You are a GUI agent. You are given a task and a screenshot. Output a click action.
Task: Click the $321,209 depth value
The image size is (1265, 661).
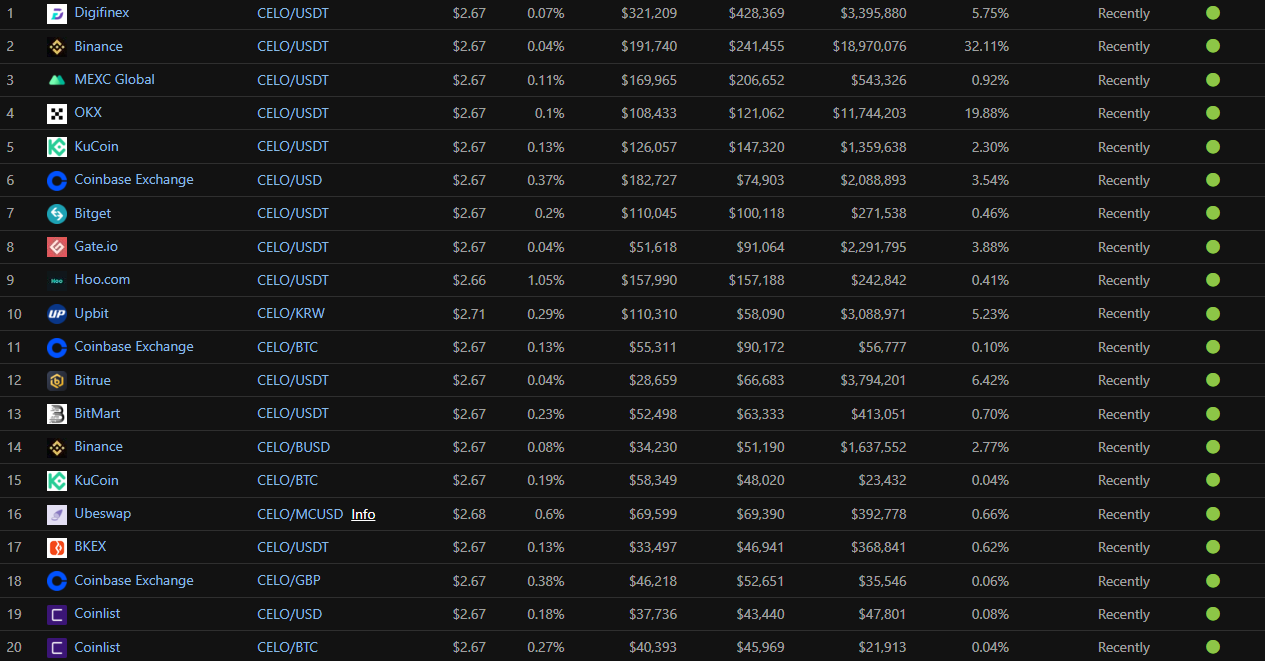tap(649, 13)
